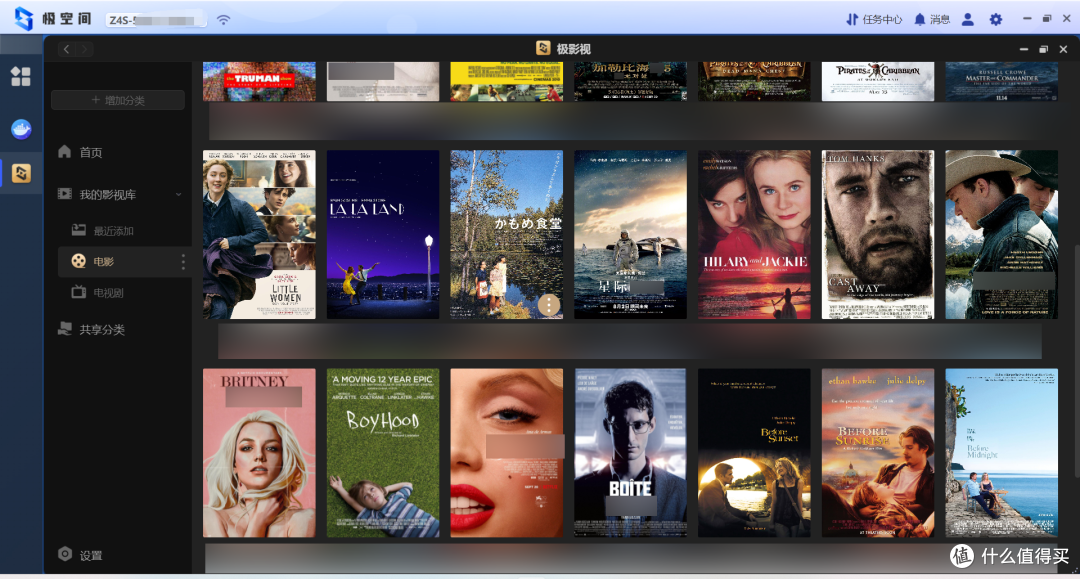Open the 任务中心 task center
1080x579 pixels.
tap(874, 19)
